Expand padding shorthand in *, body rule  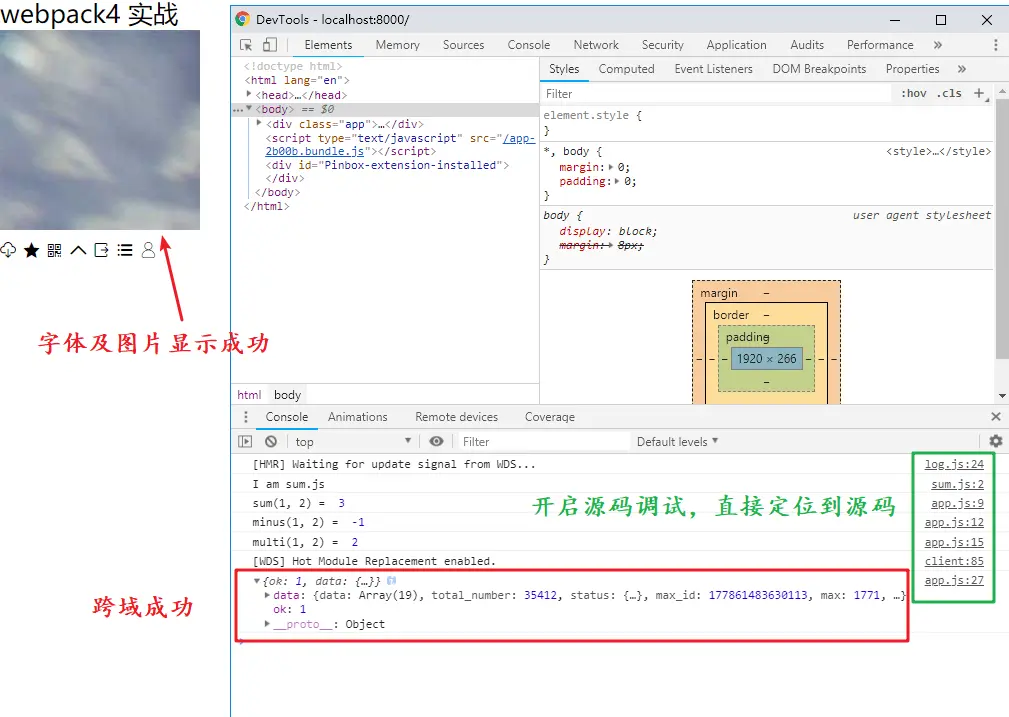click(616, 182)
